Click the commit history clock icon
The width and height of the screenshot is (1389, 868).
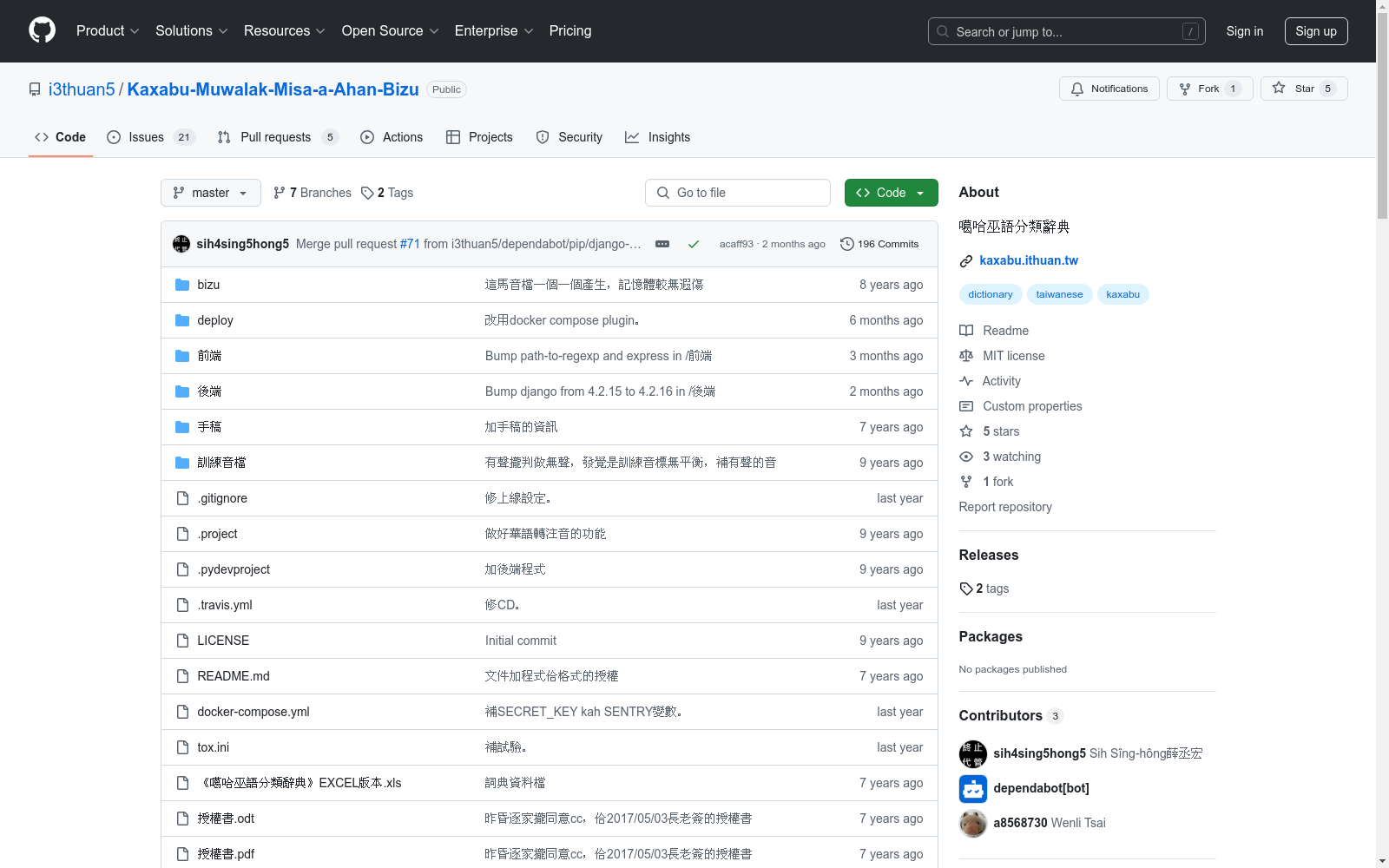(x=847, y=244)
